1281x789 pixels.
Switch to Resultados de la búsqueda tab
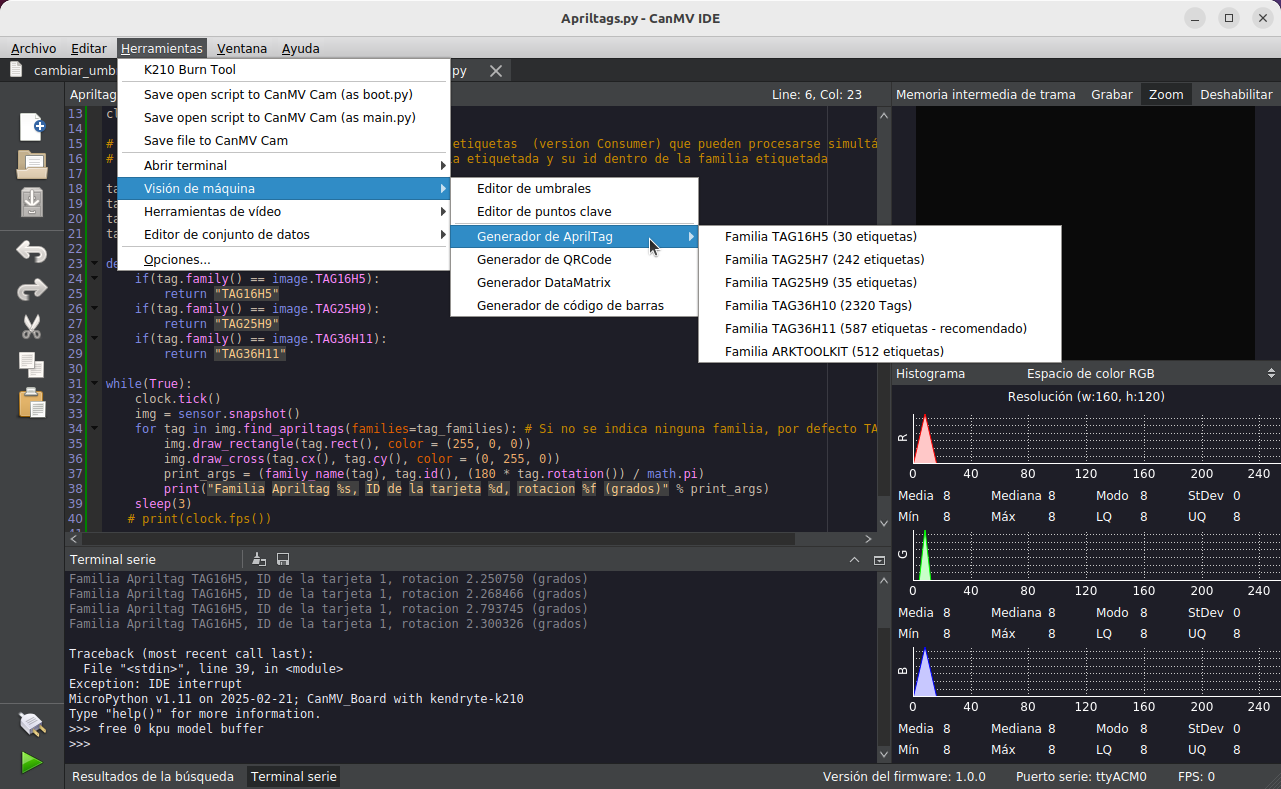click(x=153, y=776)
